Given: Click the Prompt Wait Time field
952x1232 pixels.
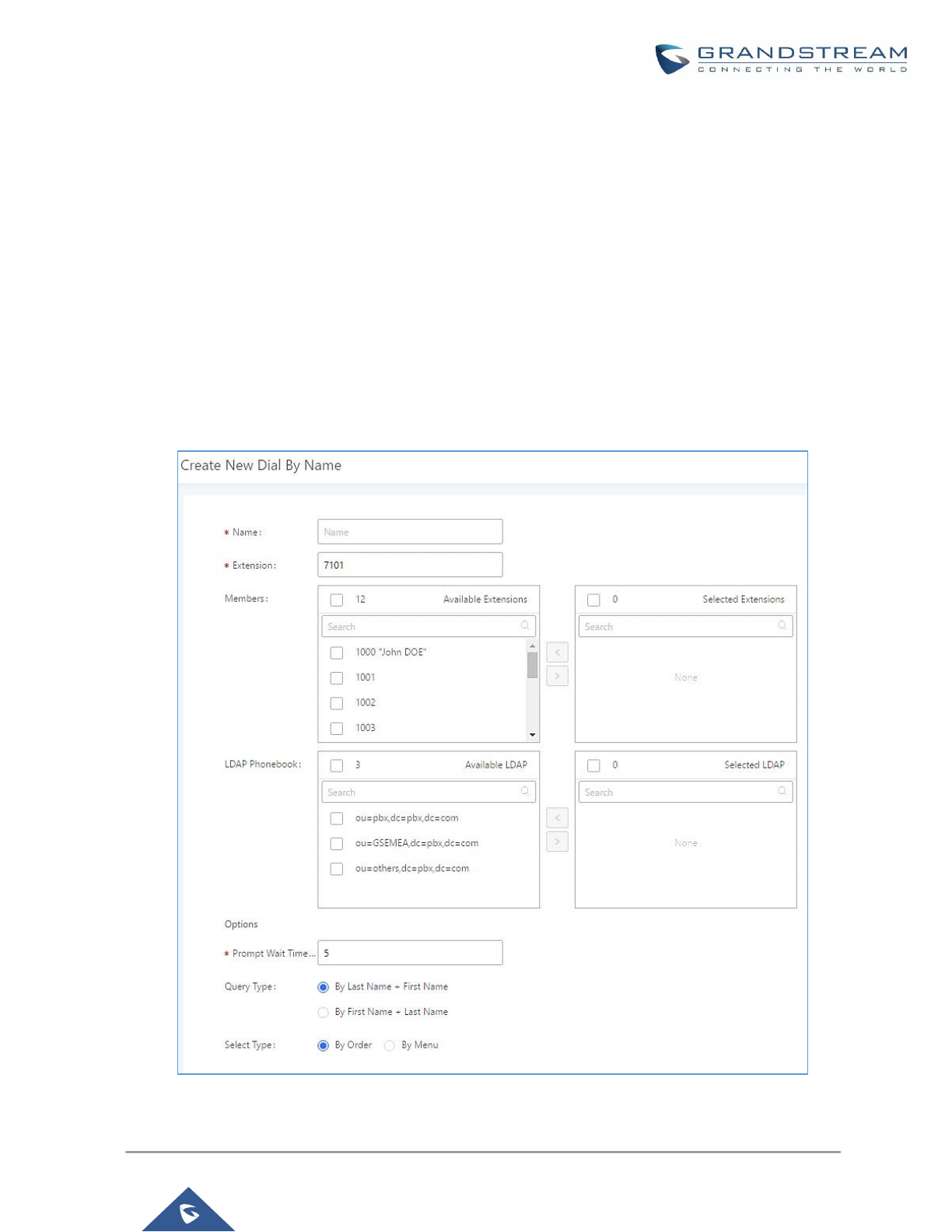Looking at the screenshot, I should (410, 953).
